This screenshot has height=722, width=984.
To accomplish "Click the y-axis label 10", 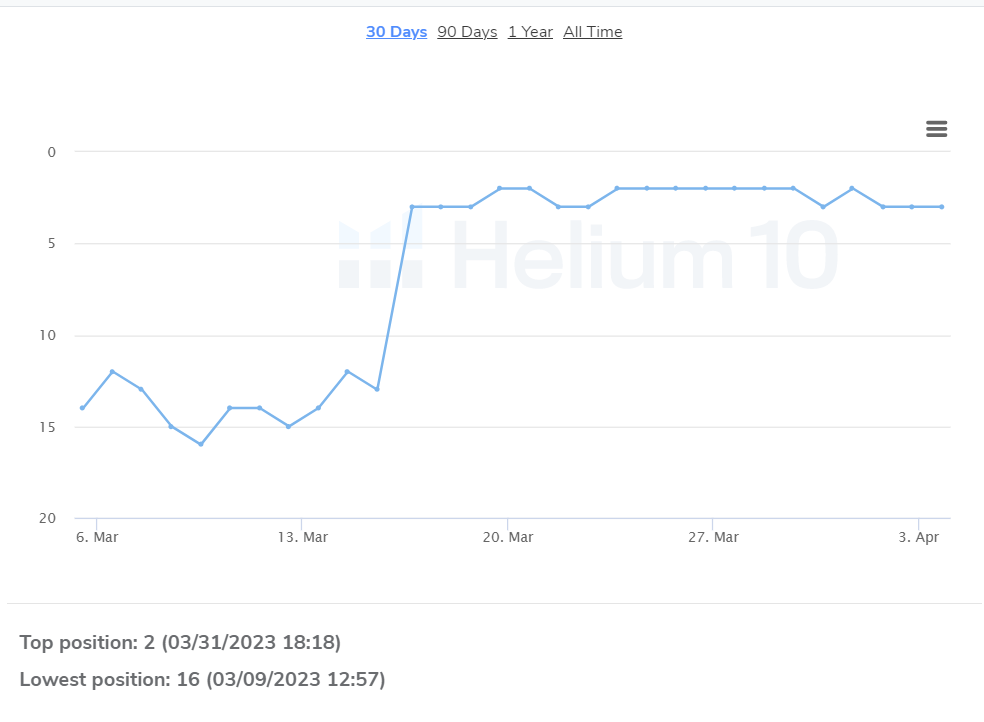I will [48, 335].
